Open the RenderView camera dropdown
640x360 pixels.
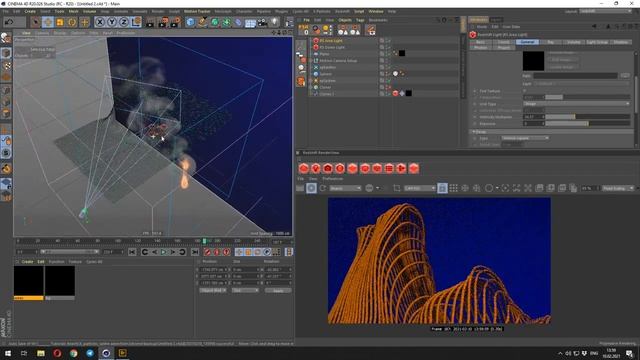click(x=420, y=188)
